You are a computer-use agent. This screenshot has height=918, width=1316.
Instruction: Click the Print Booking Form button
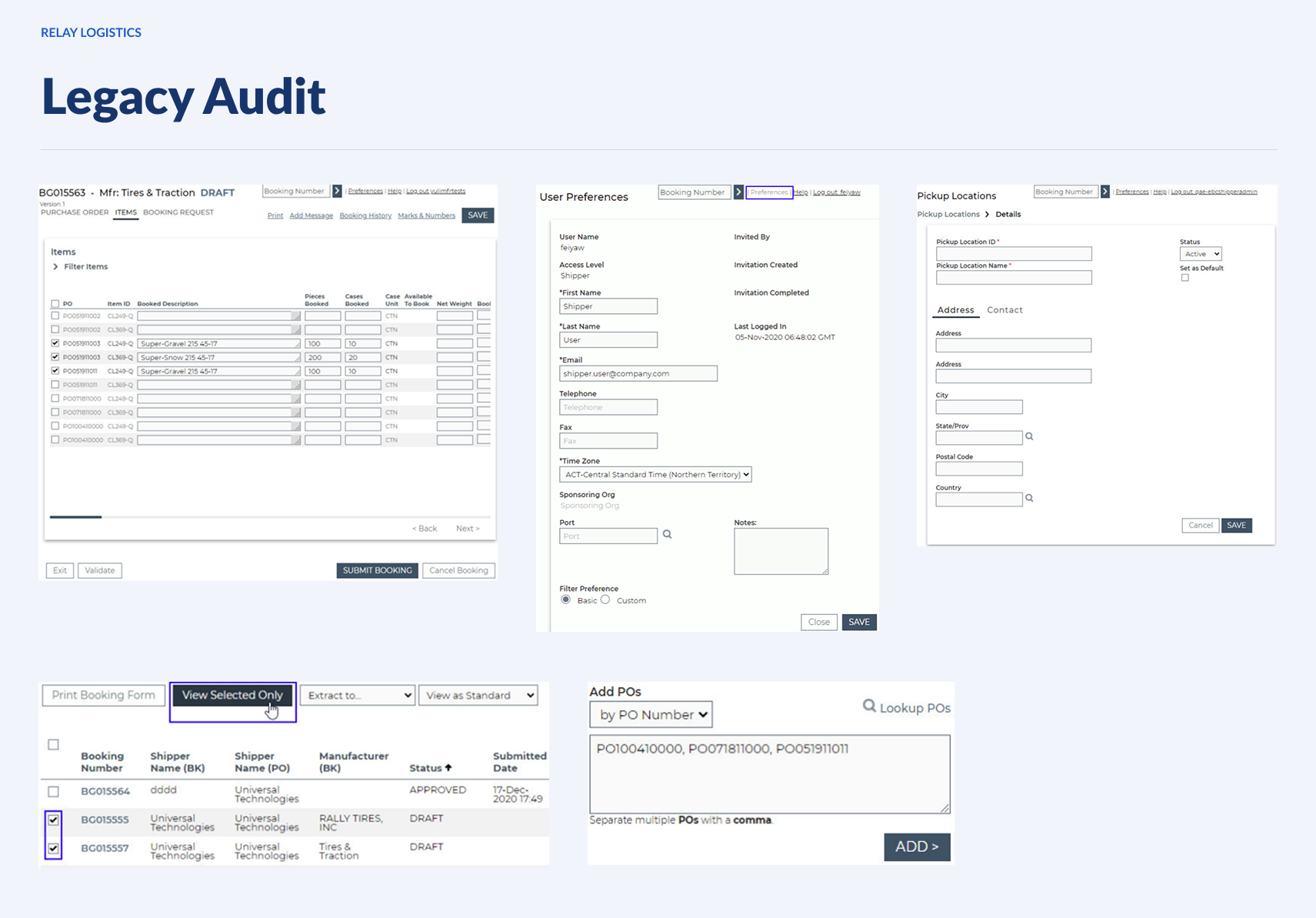(103, 695)
